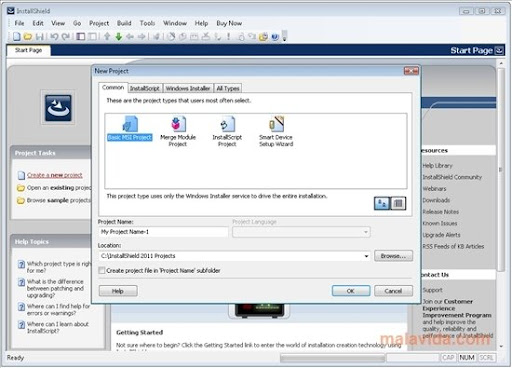Screen dimensions: 512x368
Task: Open the Location dropdown arrow
Action: tap(366, 256)
